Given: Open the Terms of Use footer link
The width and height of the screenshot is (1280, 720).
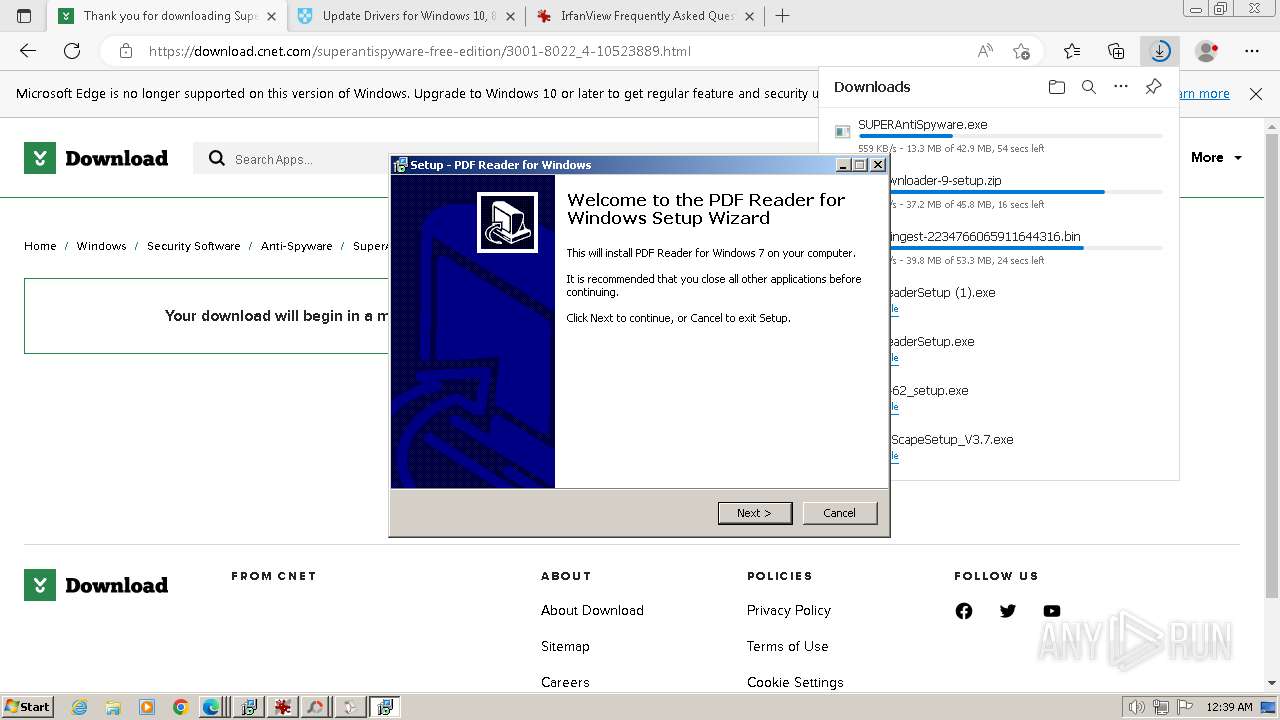Looking at the screenshot, I should point(787,646).
